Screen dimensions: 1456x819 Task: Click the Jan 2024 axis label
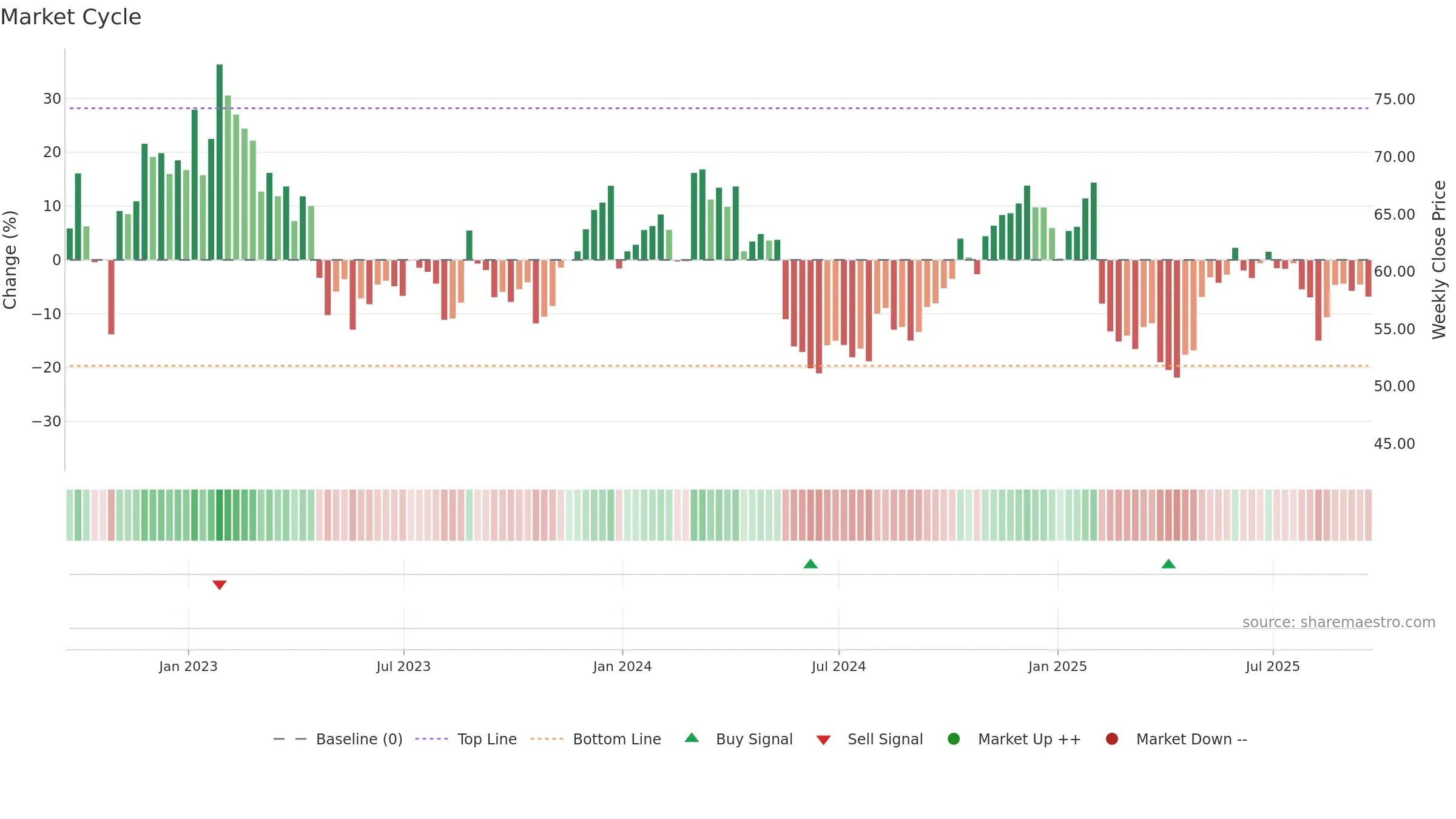pos(622,666)
